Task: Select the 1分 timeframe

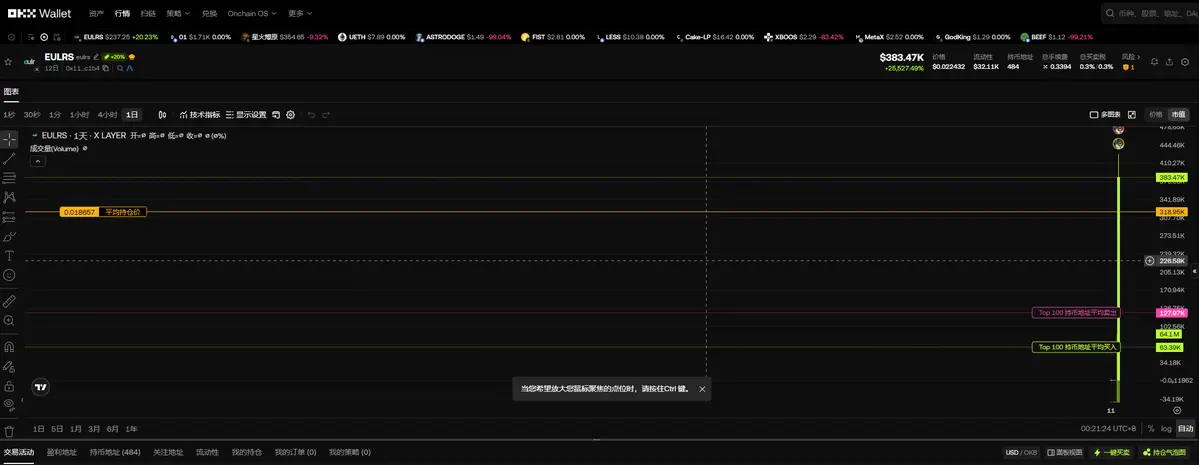Action: click(x=55, y=115)
